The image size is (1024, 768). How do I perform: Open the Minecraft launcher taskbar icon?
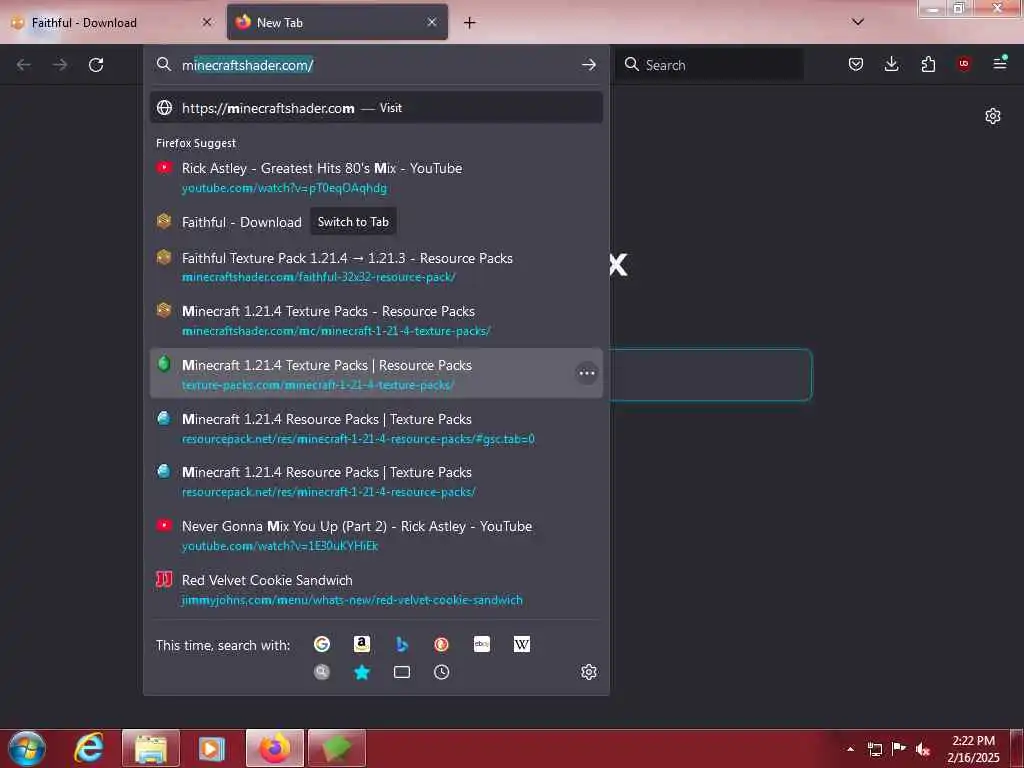point(337,748)
